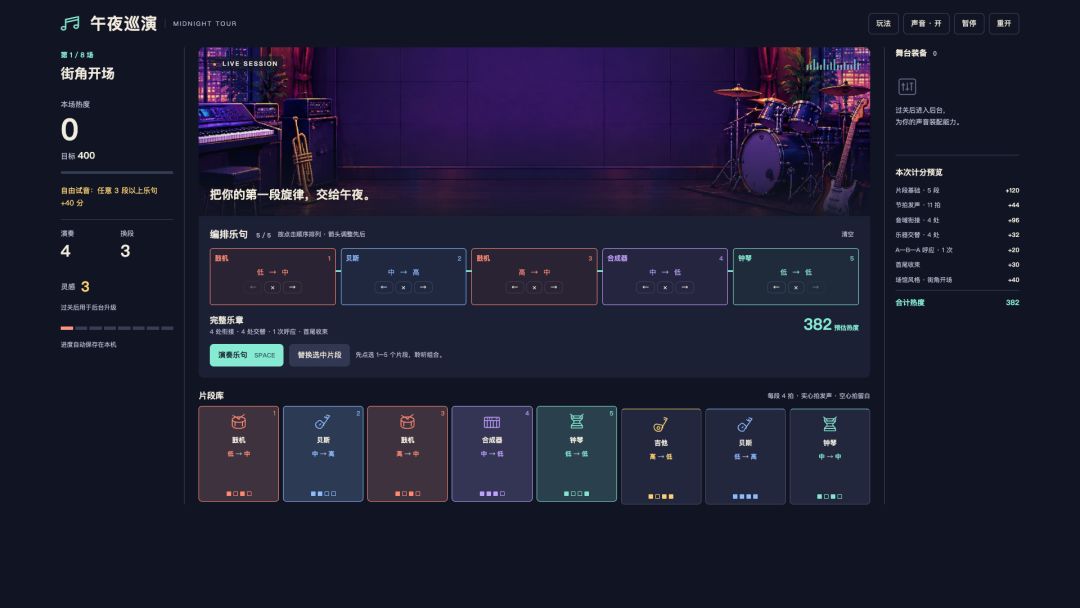
Task: Move slot 1 鼓机 right with arrow
Action: 293,287
